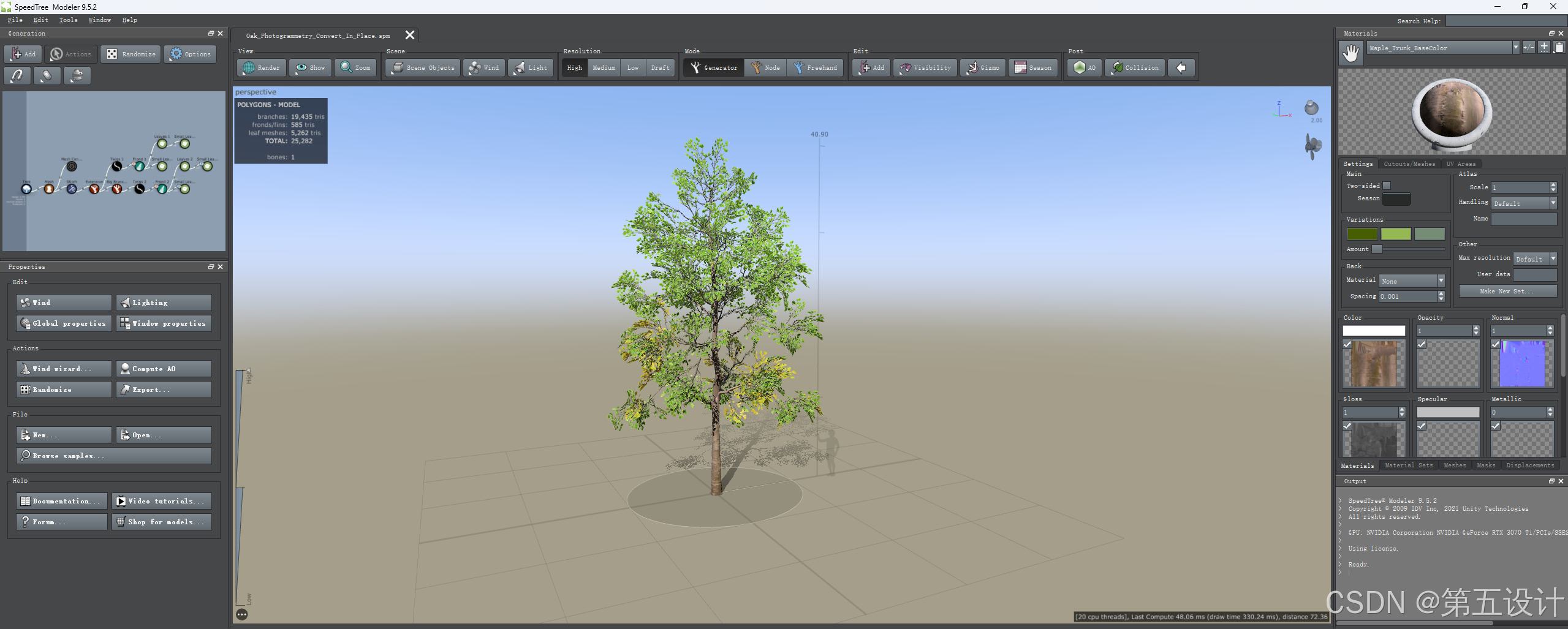Open the Show view options
This screenshot has height=629, width=1568.
point(311,67)
